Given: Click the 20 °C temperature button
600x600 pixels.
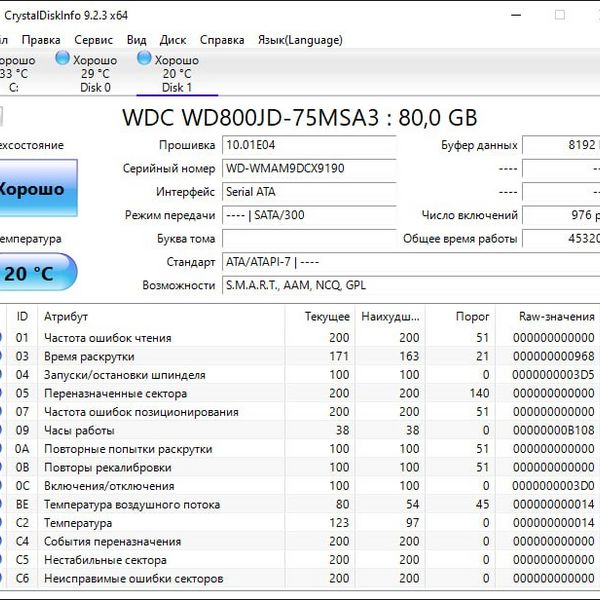Looking at the screenshot, I should (x=38, y=272).
